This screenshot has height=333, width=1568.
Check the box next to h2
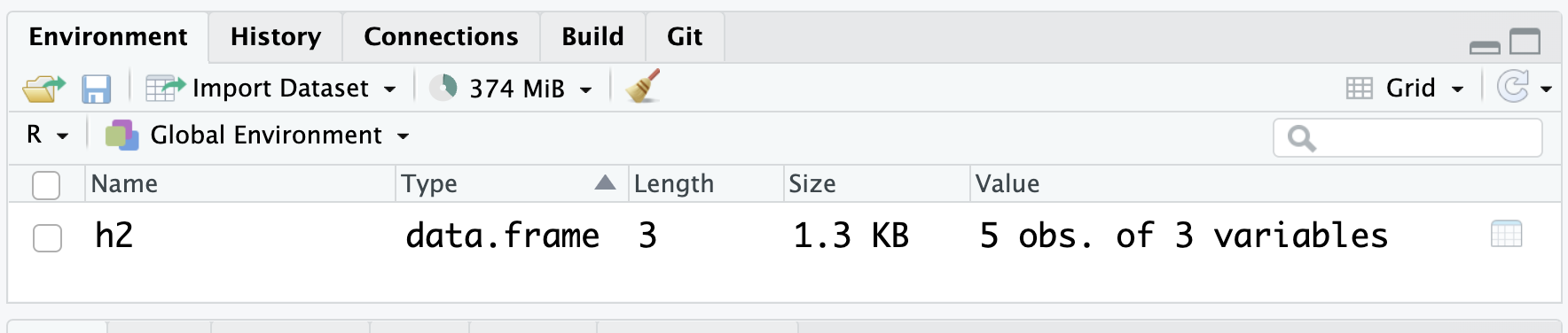(x=47, y=237)
